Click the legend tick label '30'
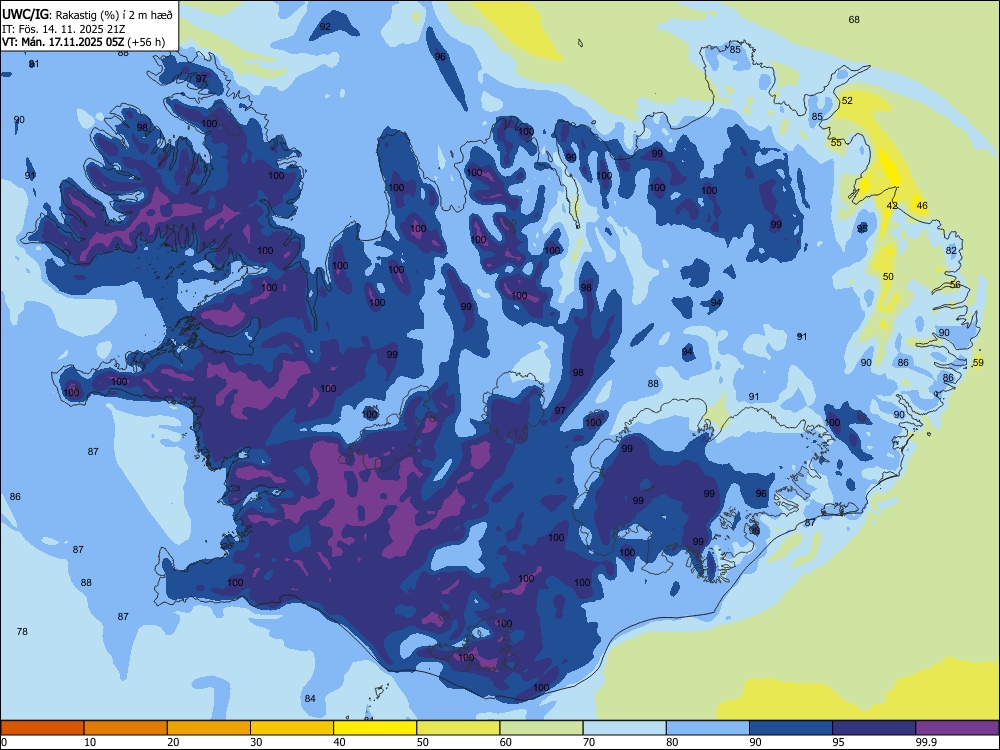 coord(256,742)
